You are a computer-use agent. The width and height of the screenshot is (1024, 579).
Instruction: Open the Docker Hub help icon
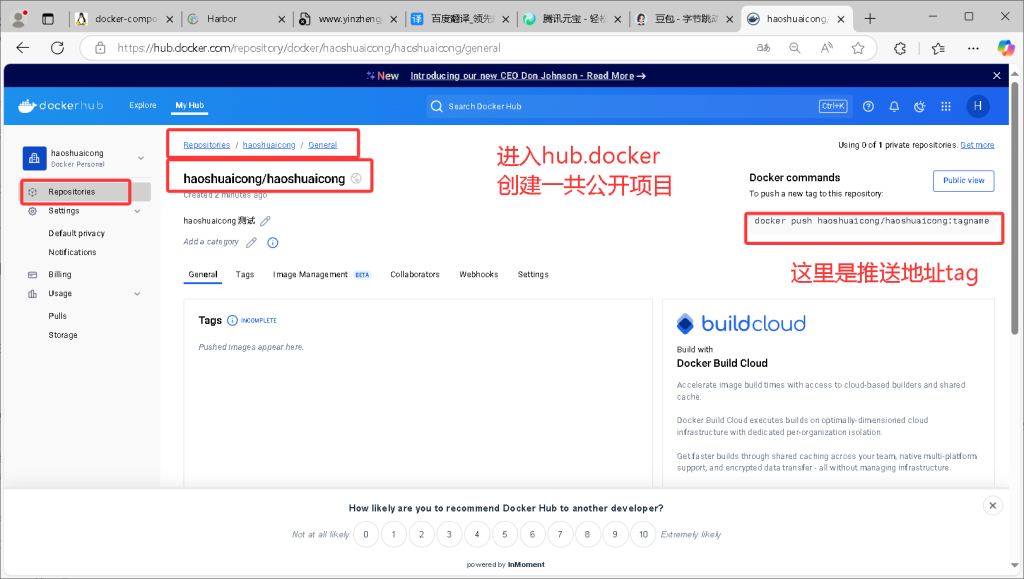(x=868, y=106)
